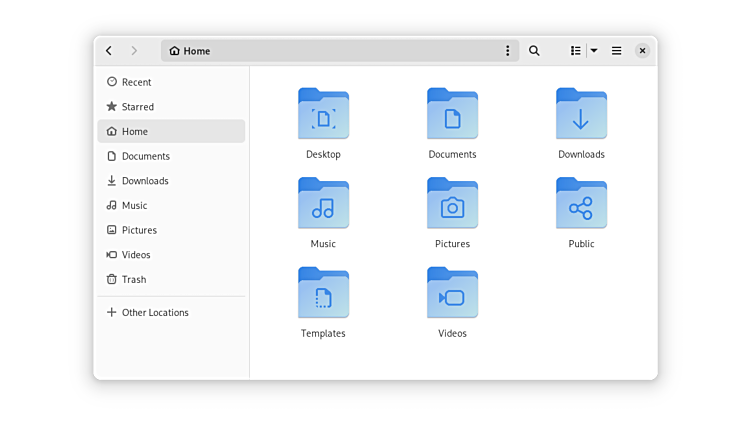This screenshot has width=752, height=423.
Task: Go to Trash in sidebar
Action: click(133, 280)
